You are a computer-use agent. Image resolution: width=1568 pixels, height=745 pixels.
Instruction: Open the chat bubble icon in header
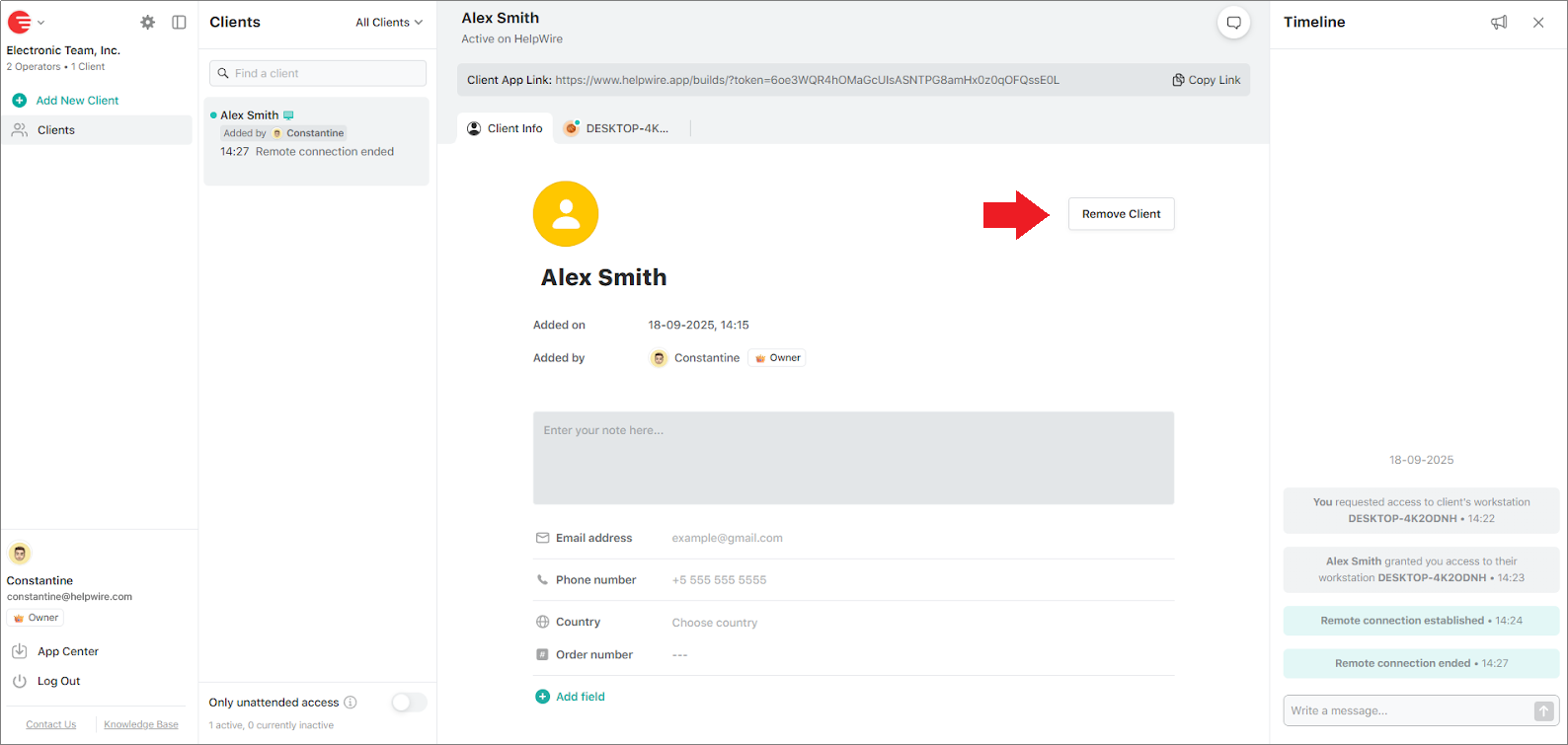point(1233,23)
